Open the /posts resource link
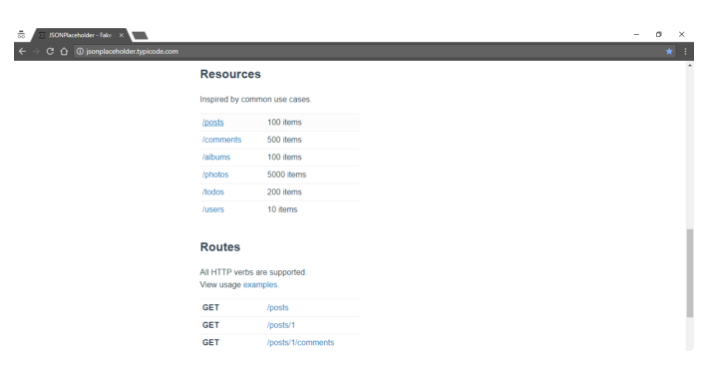The image size is (724, 376). click(x=213, y=122)
